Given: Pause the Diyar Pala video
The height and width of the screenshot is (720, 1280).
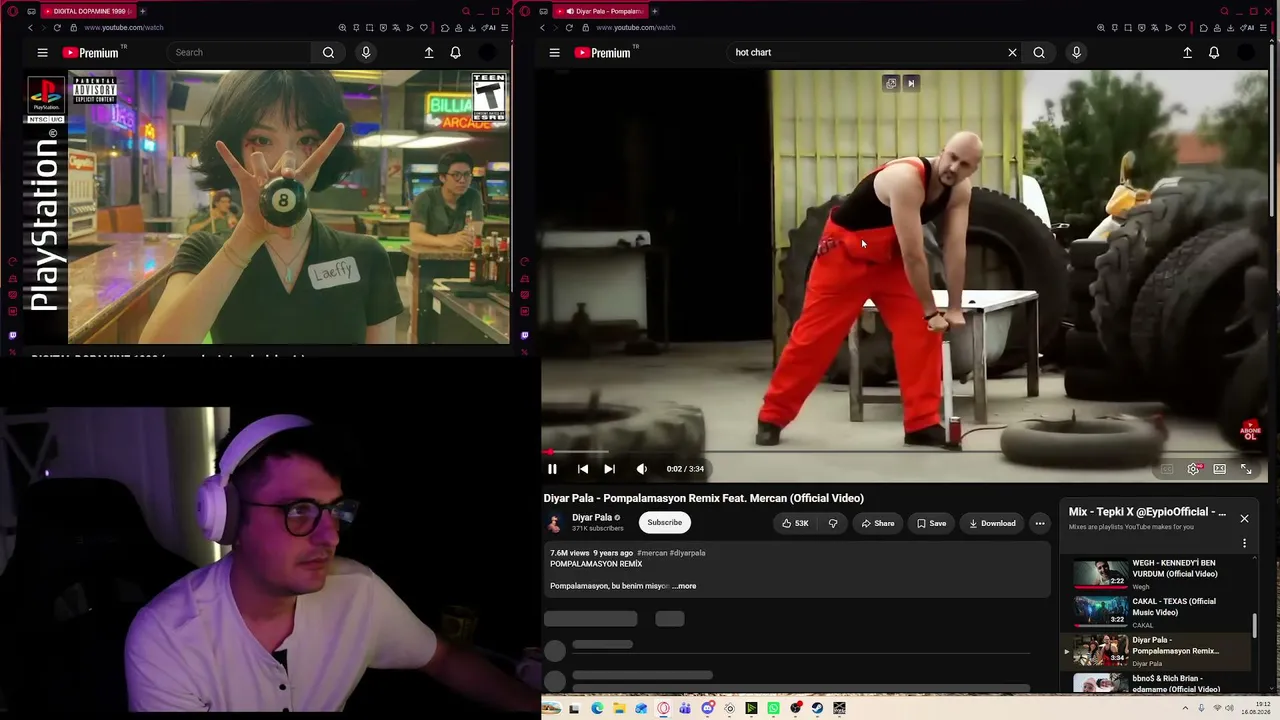Looking at the screenshot, I should click(552, 469).
